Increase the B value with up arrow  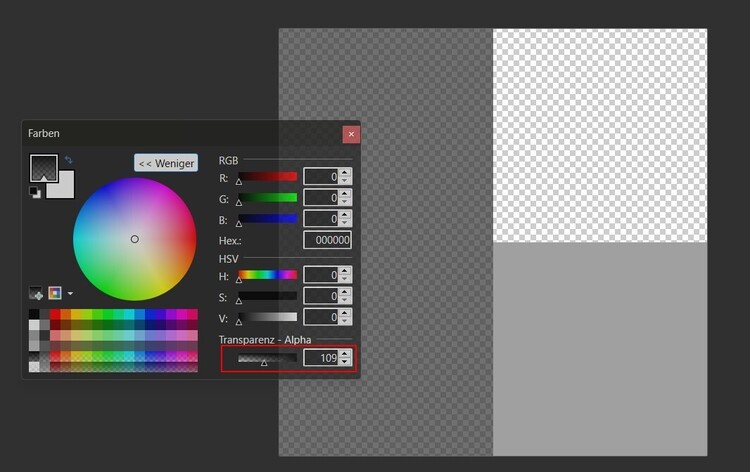pyautogui.click(x=345, y=215)
